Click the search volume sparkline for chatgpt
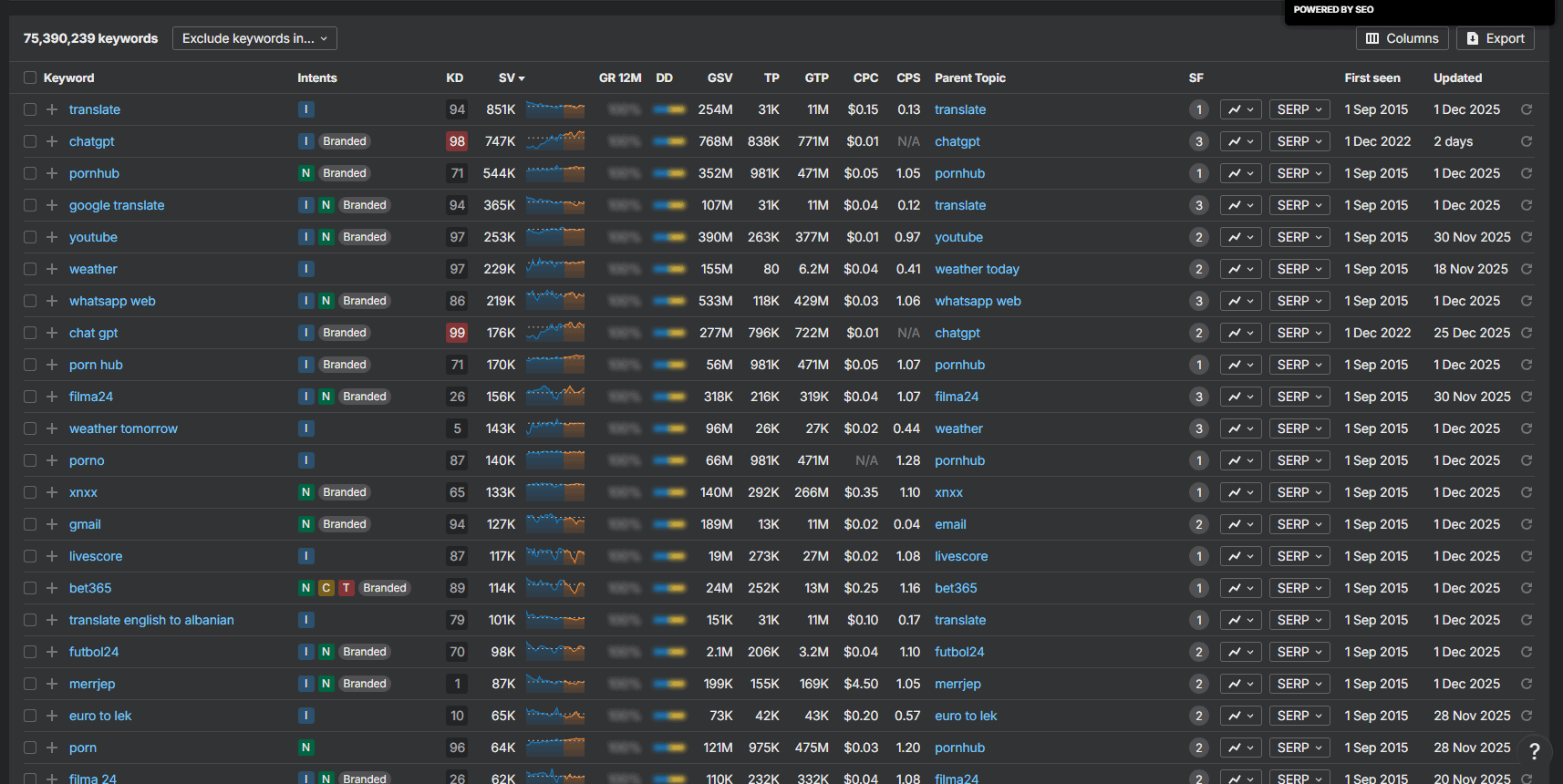The image size is (1563, 784). click(555, 141)
